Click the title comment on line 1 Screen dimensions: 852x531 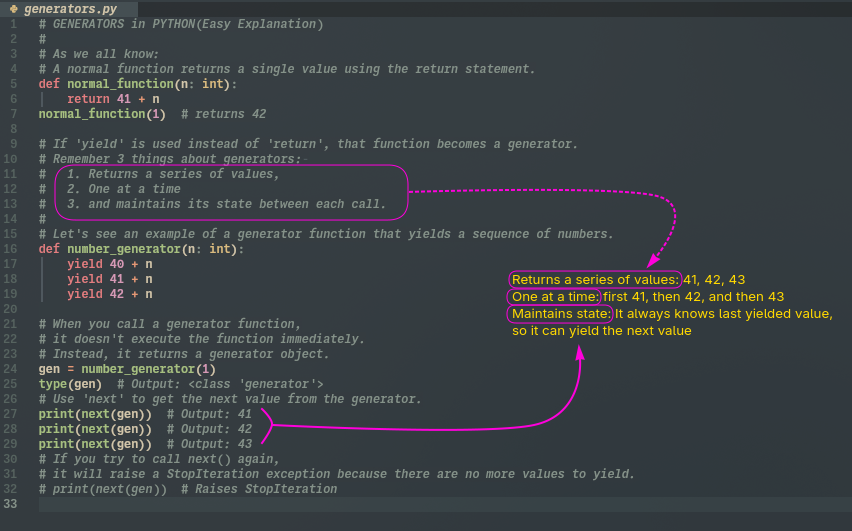(x=180, y=24)
